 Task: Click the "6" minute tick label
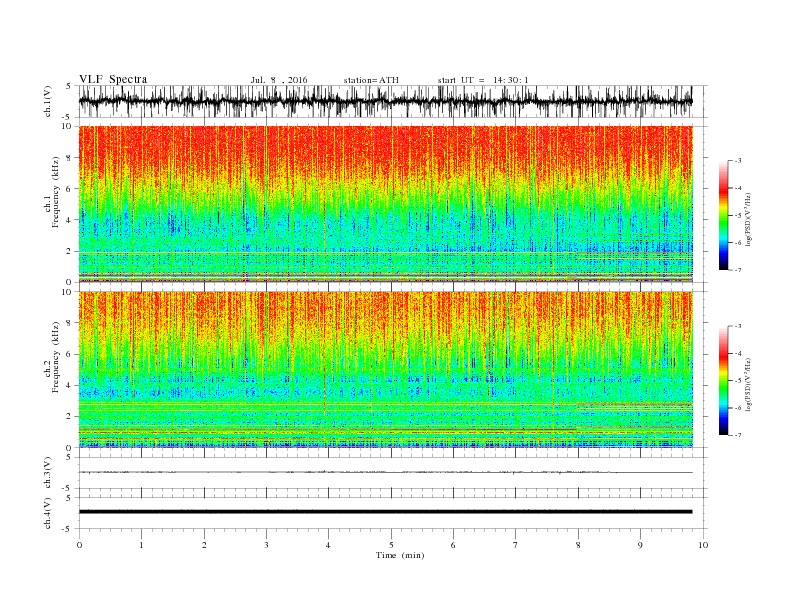coord(453,545)
